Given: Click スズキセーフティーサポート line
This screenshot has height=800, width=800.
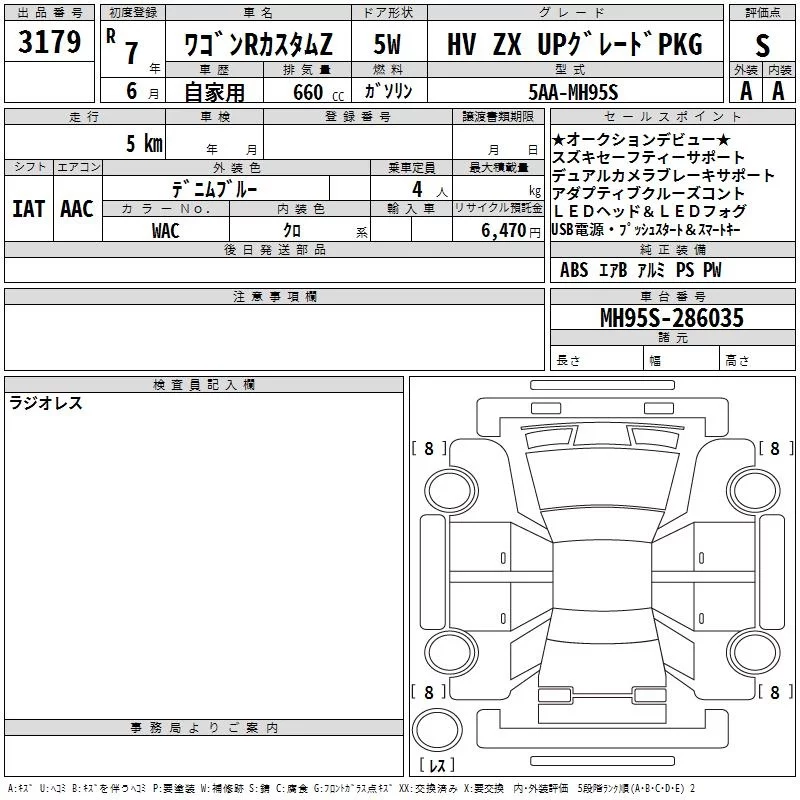Looking at the screenshot, I should 648,157.
